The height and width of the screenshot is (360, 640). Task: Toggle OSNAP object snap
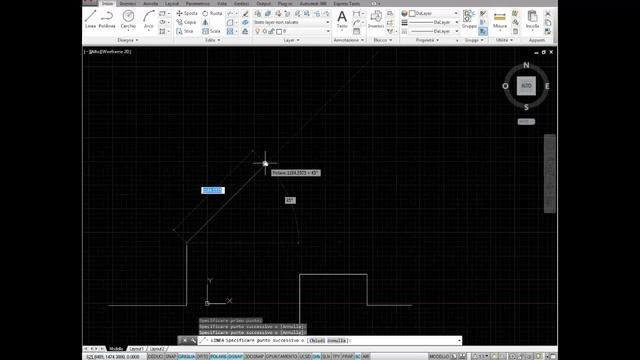click(235, 357)
